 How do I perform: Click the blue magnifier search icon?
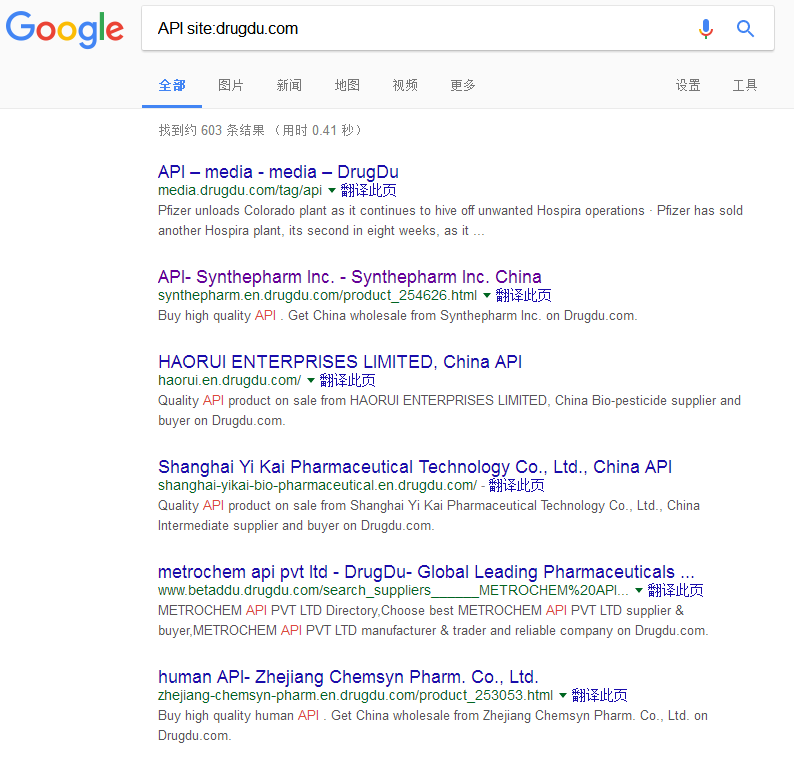[745, 29]
